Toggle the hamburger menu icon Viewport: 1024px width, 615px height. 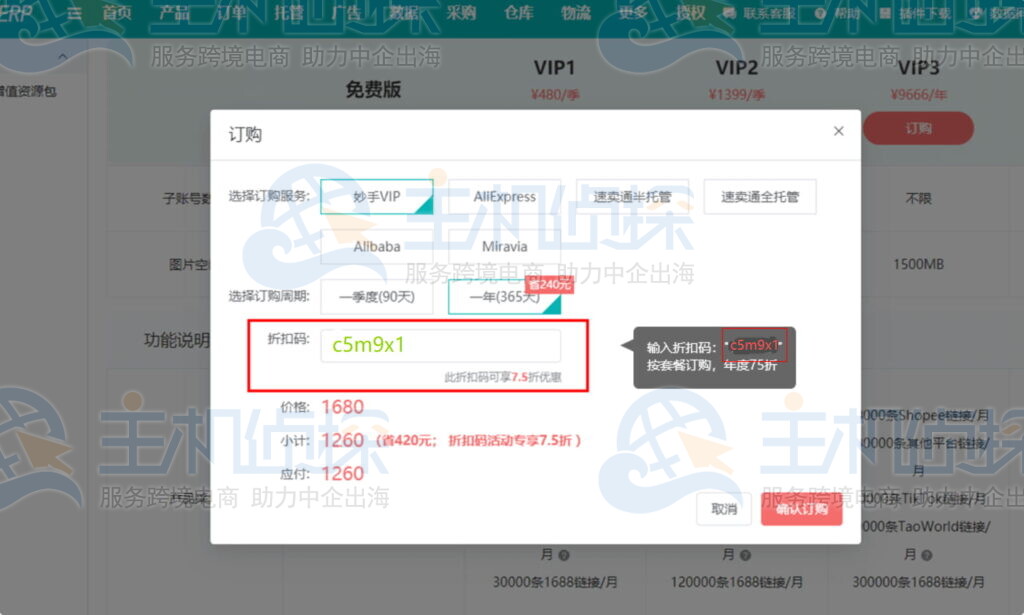(x=75, y=13)
